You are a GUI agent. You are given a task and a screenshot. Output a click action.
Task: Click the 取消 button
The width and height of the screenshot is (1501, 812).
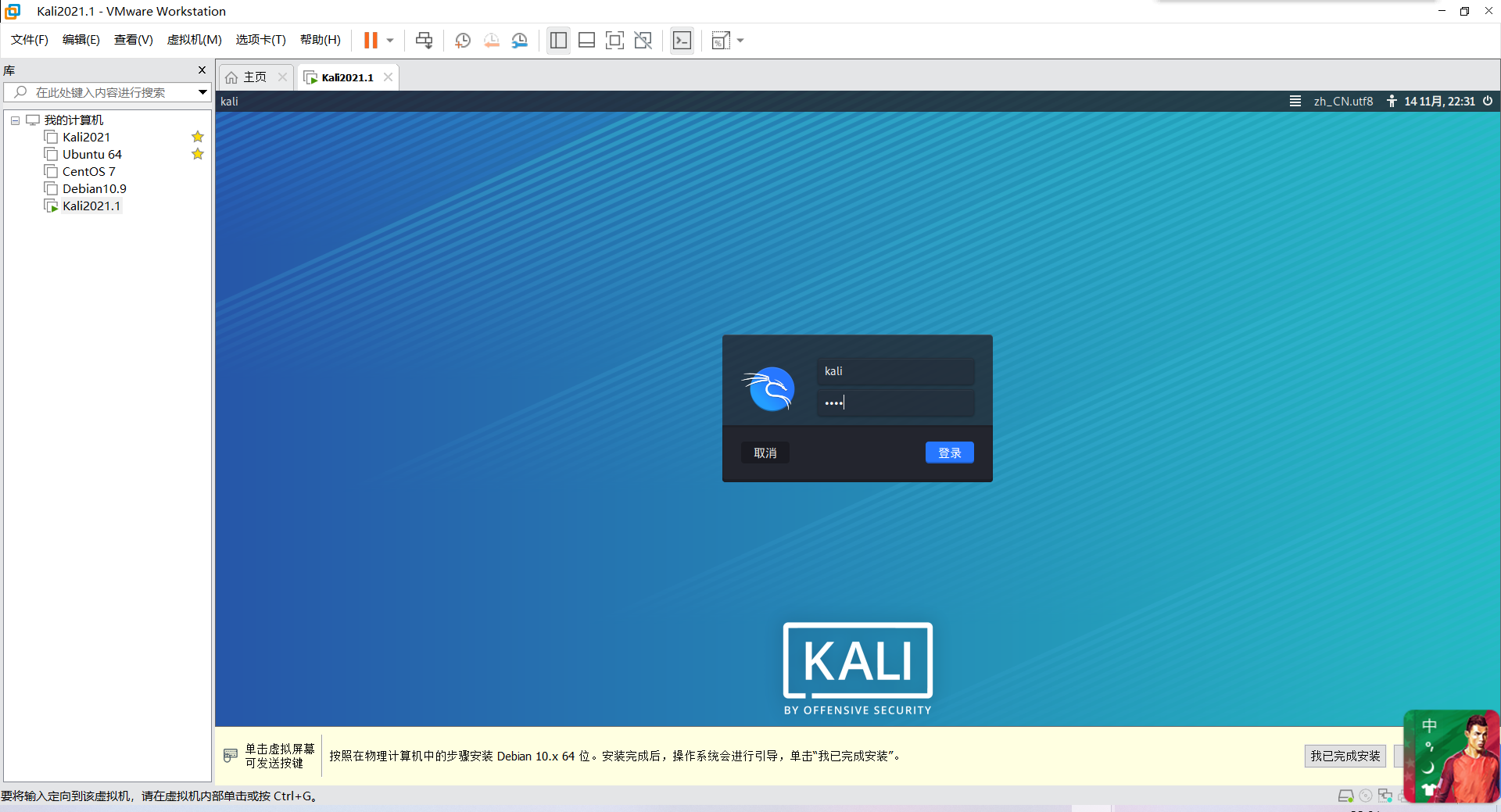tap(765, 453)
